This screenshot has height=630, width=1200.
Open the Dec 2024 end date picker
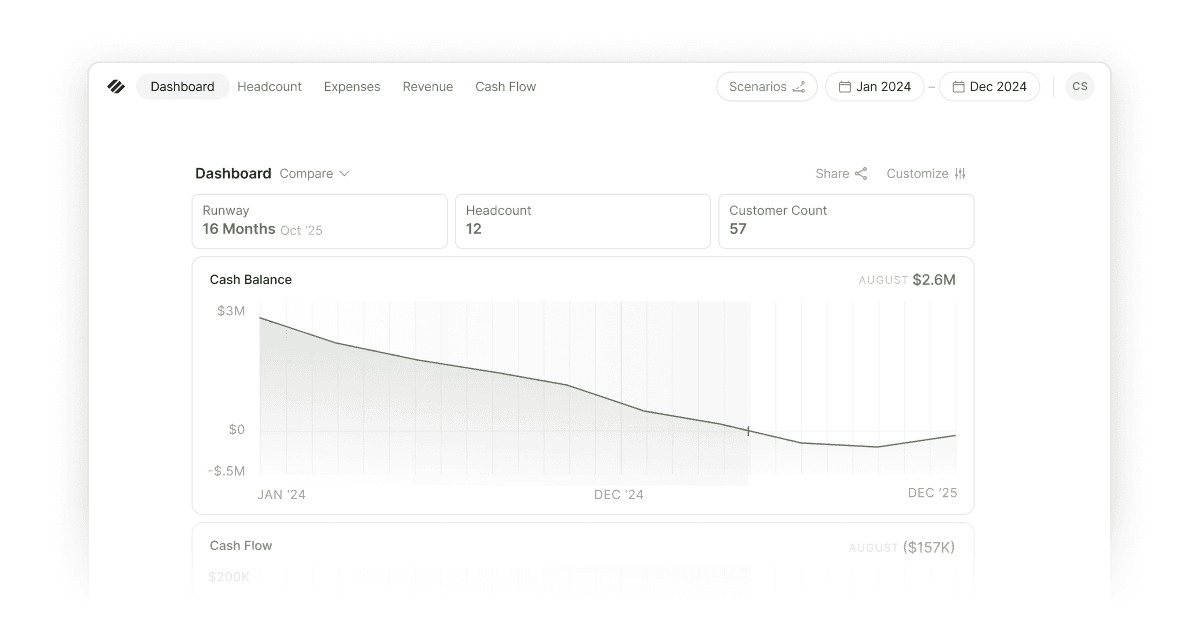[990, 86]
